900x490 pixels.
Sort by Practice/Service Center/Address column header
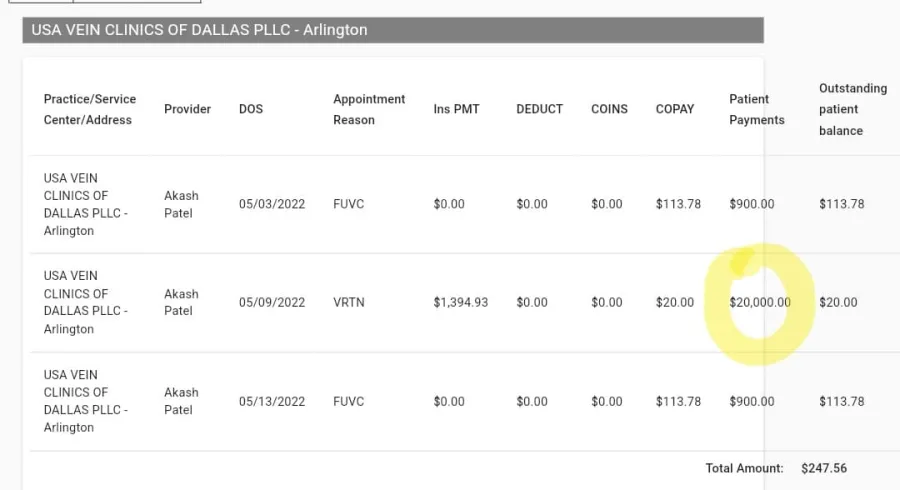[x=90, y=109]
